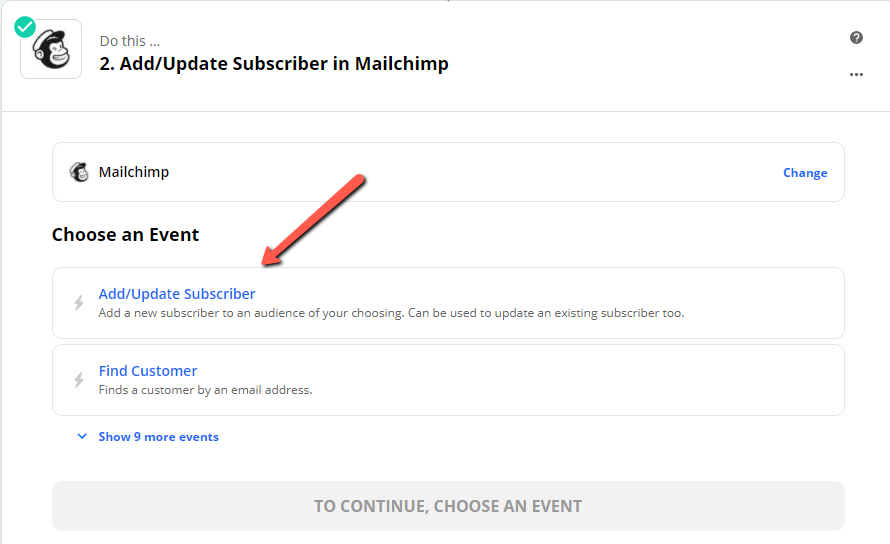
Task: Select the Find Customer event
Action: 448,380
